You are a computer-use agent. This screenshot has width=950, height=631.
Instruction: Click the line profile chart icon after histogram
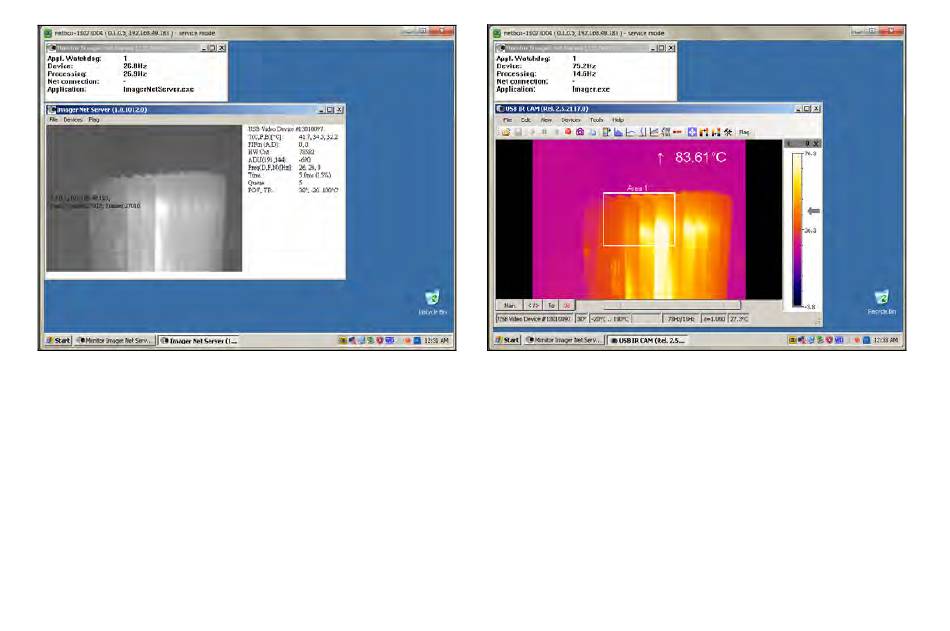click(630, 132)
